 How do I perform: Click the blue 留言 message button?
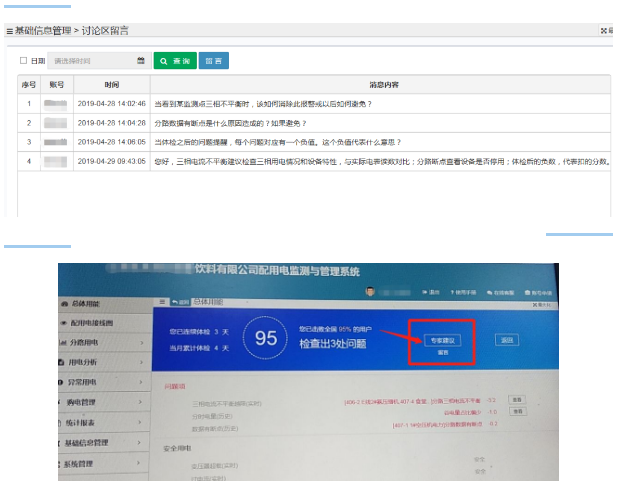coord(213,61)
